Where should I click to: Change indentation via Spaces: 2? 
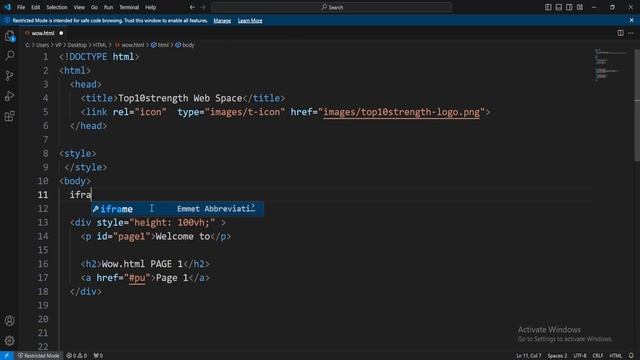[557, 356]
